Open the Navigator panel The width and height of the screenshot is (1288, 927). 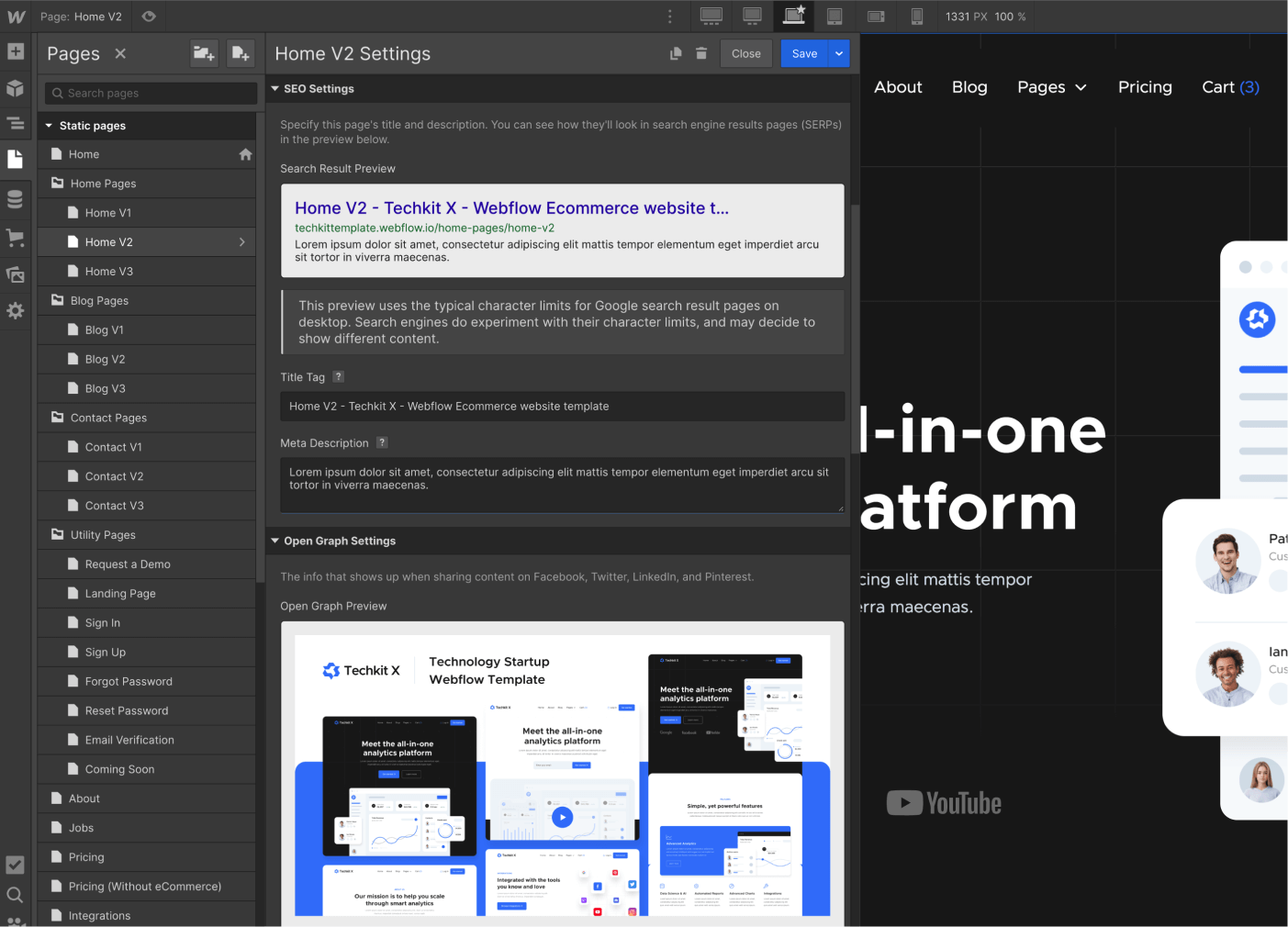pyautogui.click(x=16, y=123)
